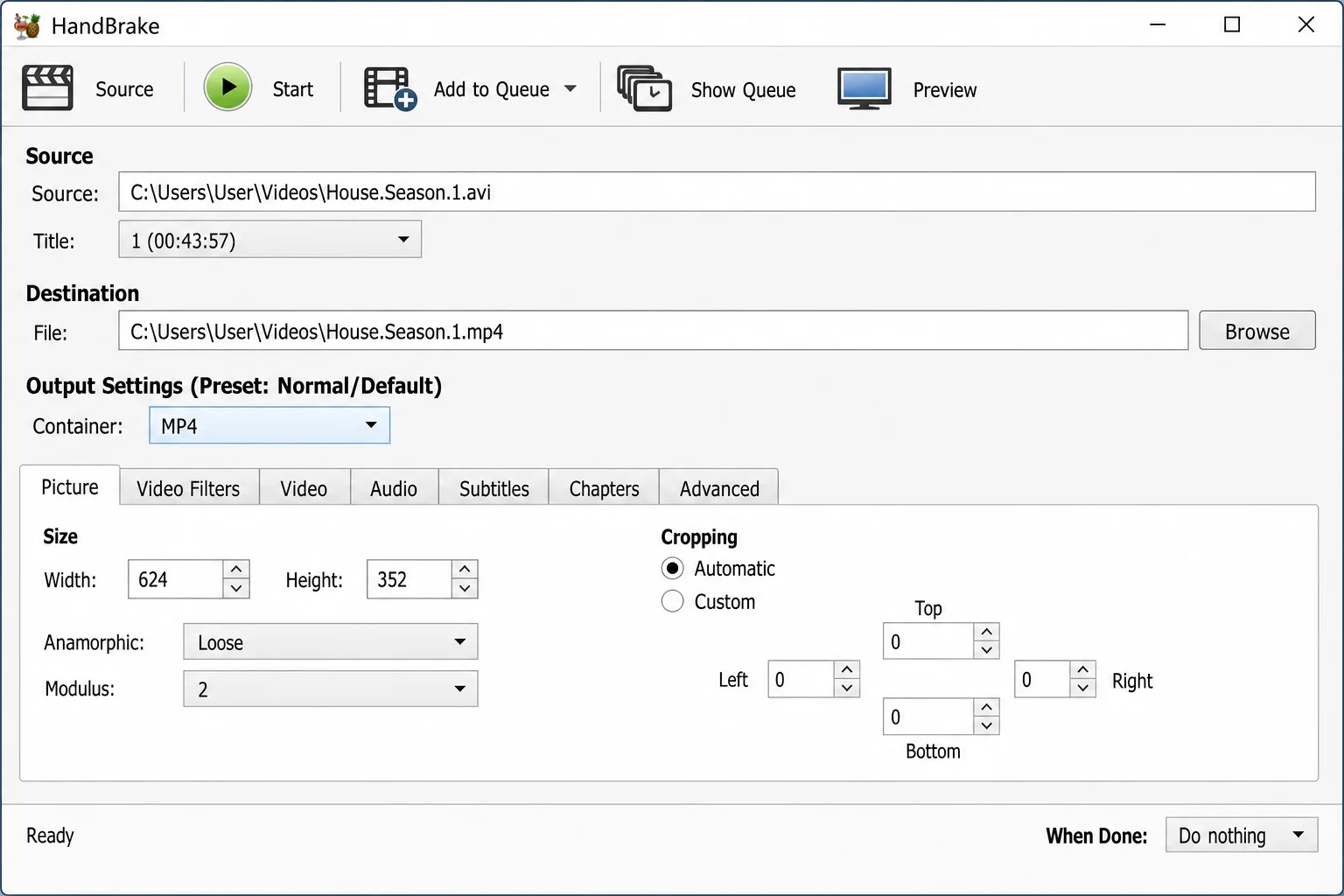Increase Bottom crop value
The image size is (1344, 896).
(987, 707)
